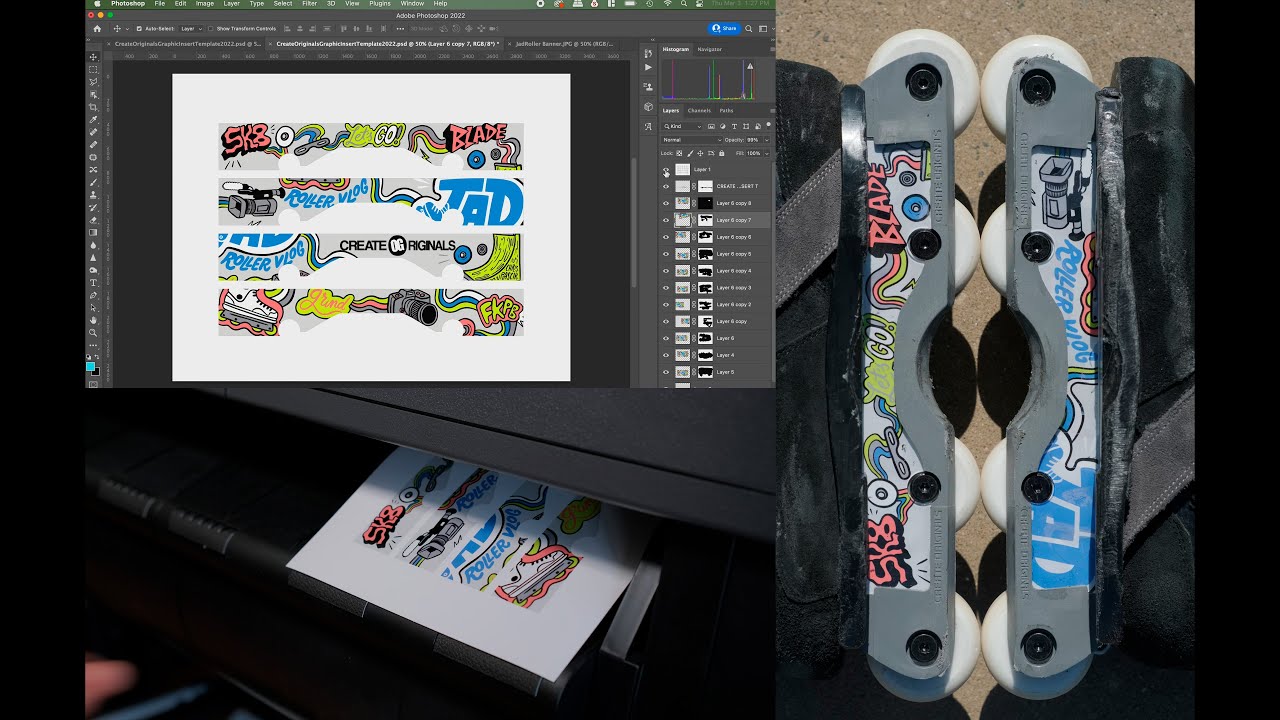
Task: Open the Image menu
Action: (205, 4)
